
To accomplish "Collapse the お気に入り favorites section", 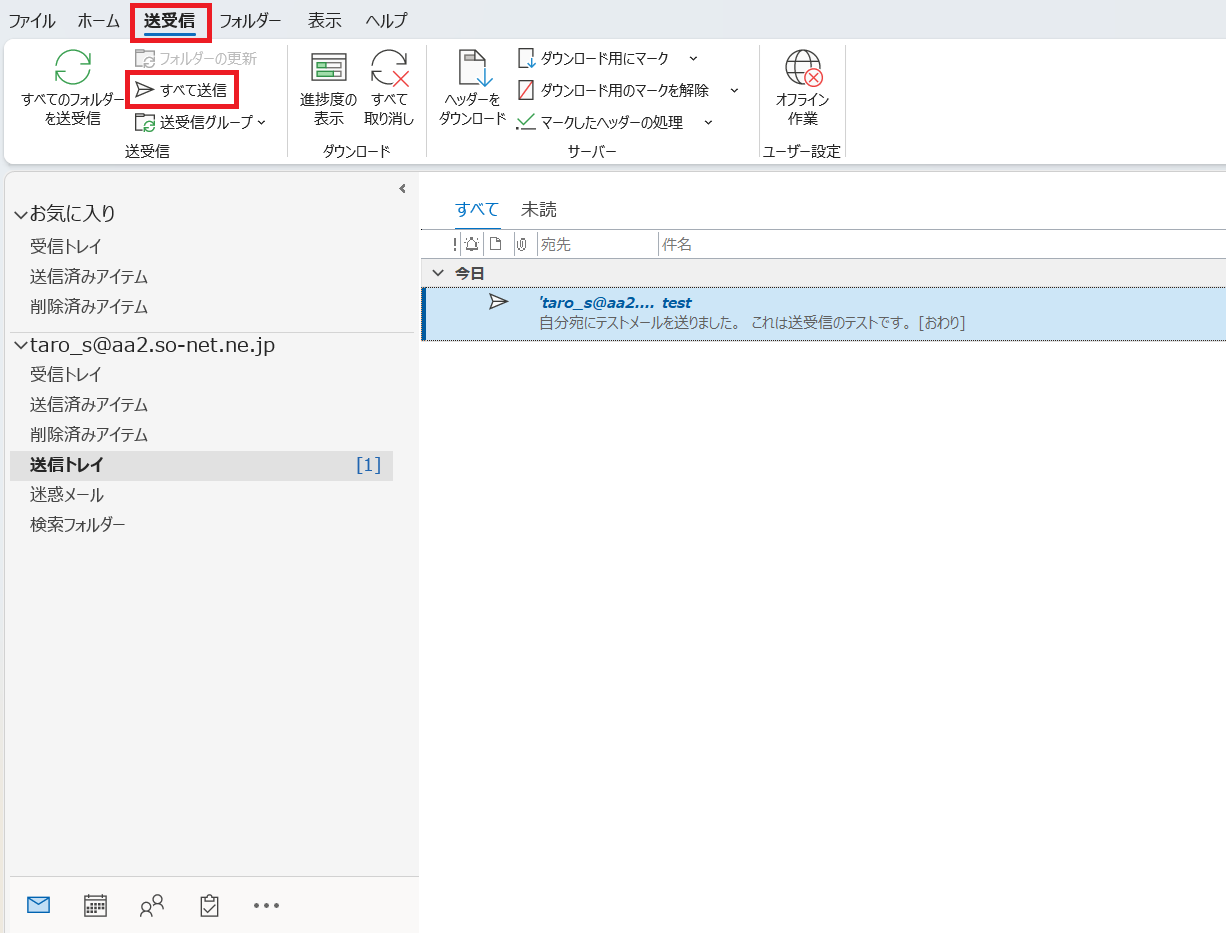I will pos(20,214).
